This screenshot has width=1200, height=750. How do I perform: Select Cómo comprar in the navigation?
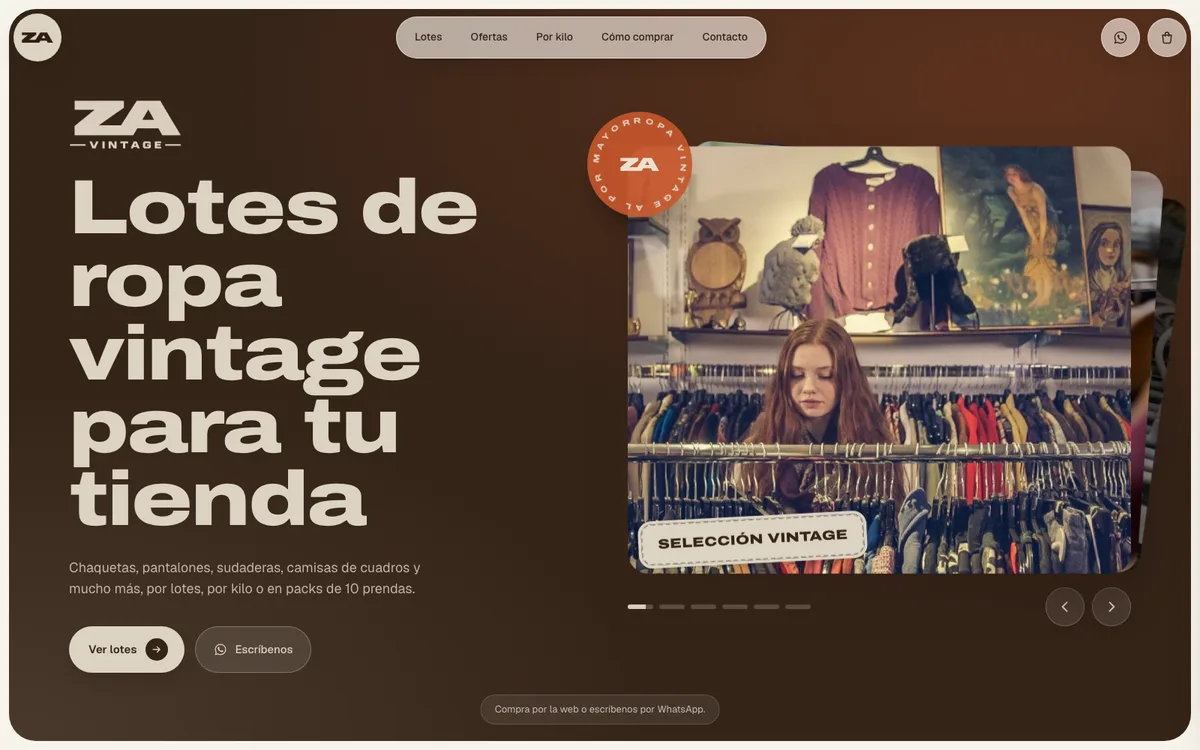click(x=637, y=37)
